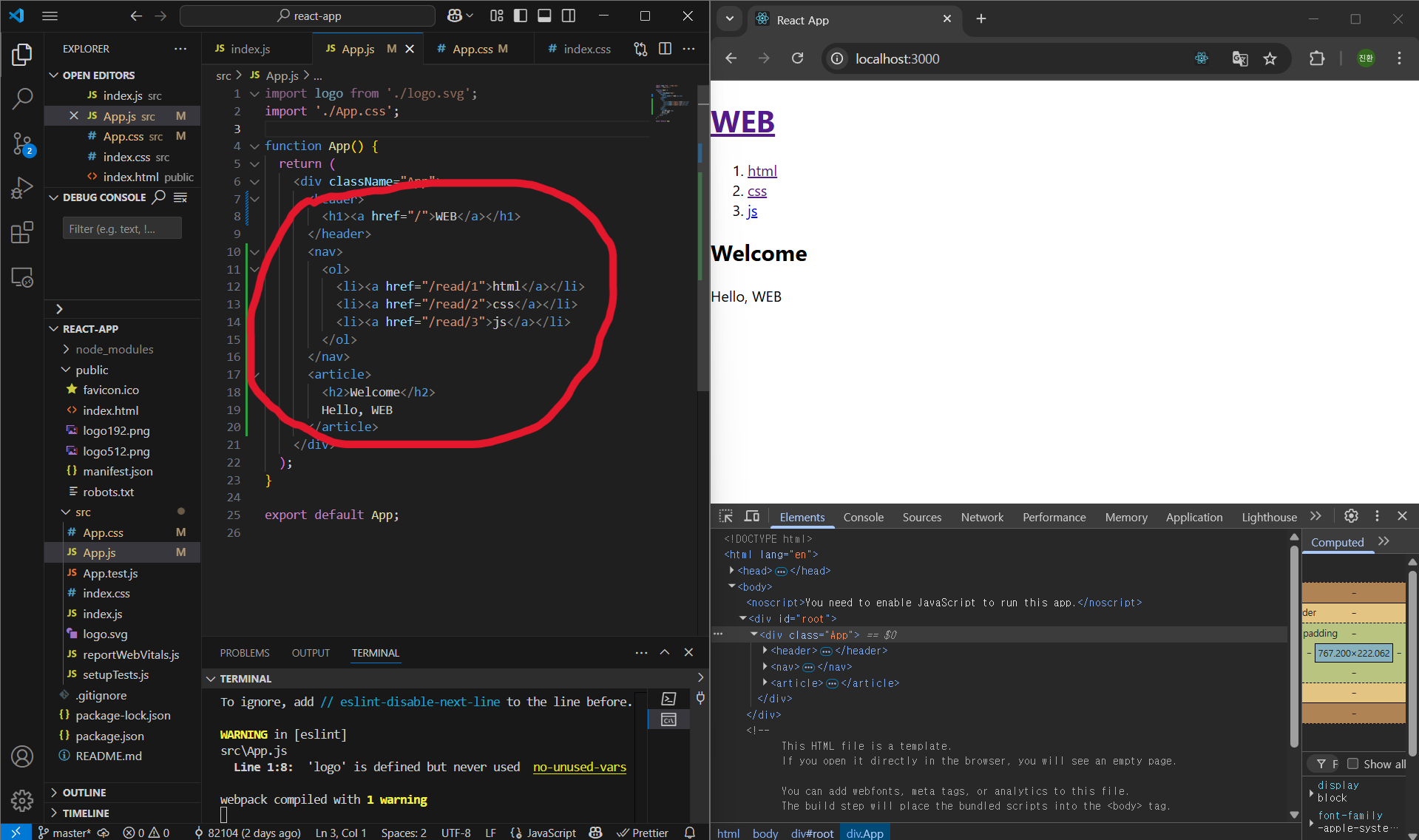Bookmark this page with star icon
Viewport: 1419px width, 840px height.
[x=1270, y=58]
